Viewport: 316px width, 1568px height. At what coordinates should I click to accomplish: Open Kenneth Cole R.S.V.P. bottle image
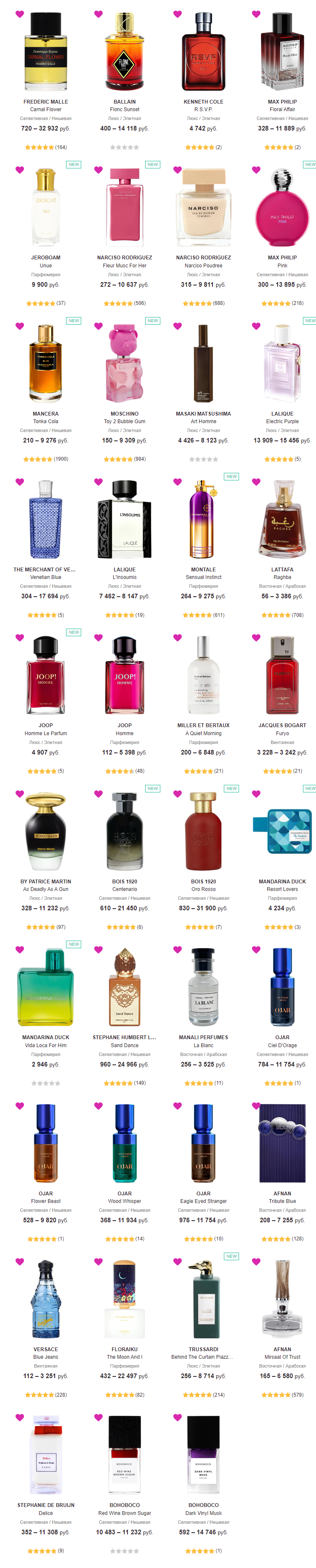coord(203,52)
